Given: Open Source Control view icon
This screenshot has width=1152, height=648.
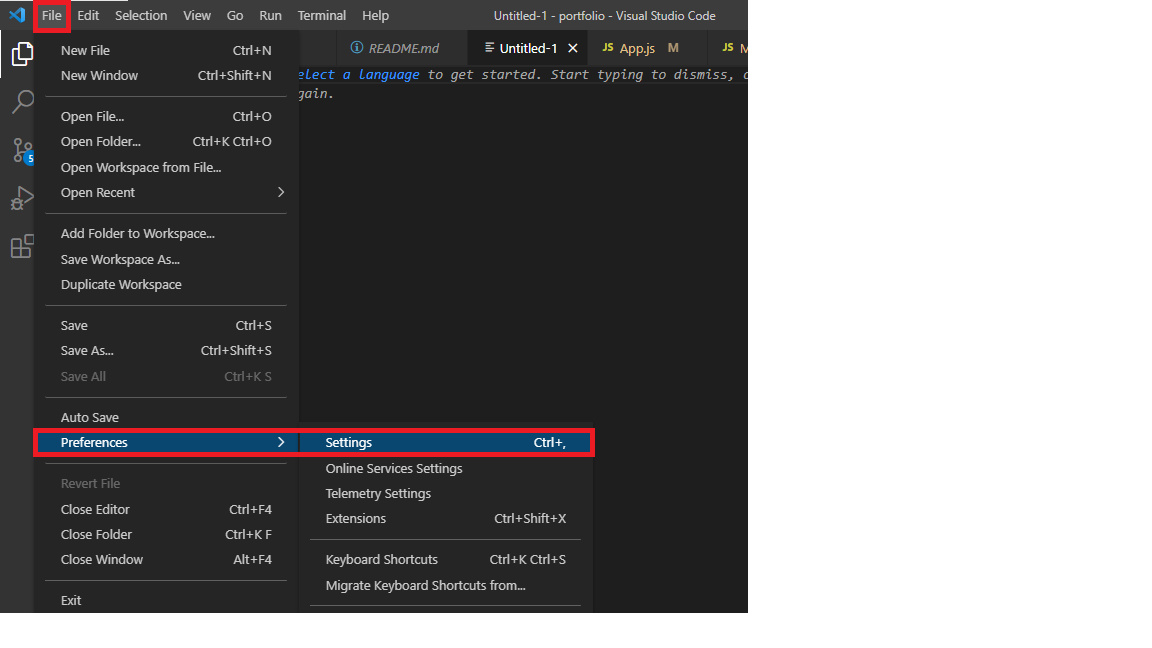Looking at the screenshot, I should (22, 150).
